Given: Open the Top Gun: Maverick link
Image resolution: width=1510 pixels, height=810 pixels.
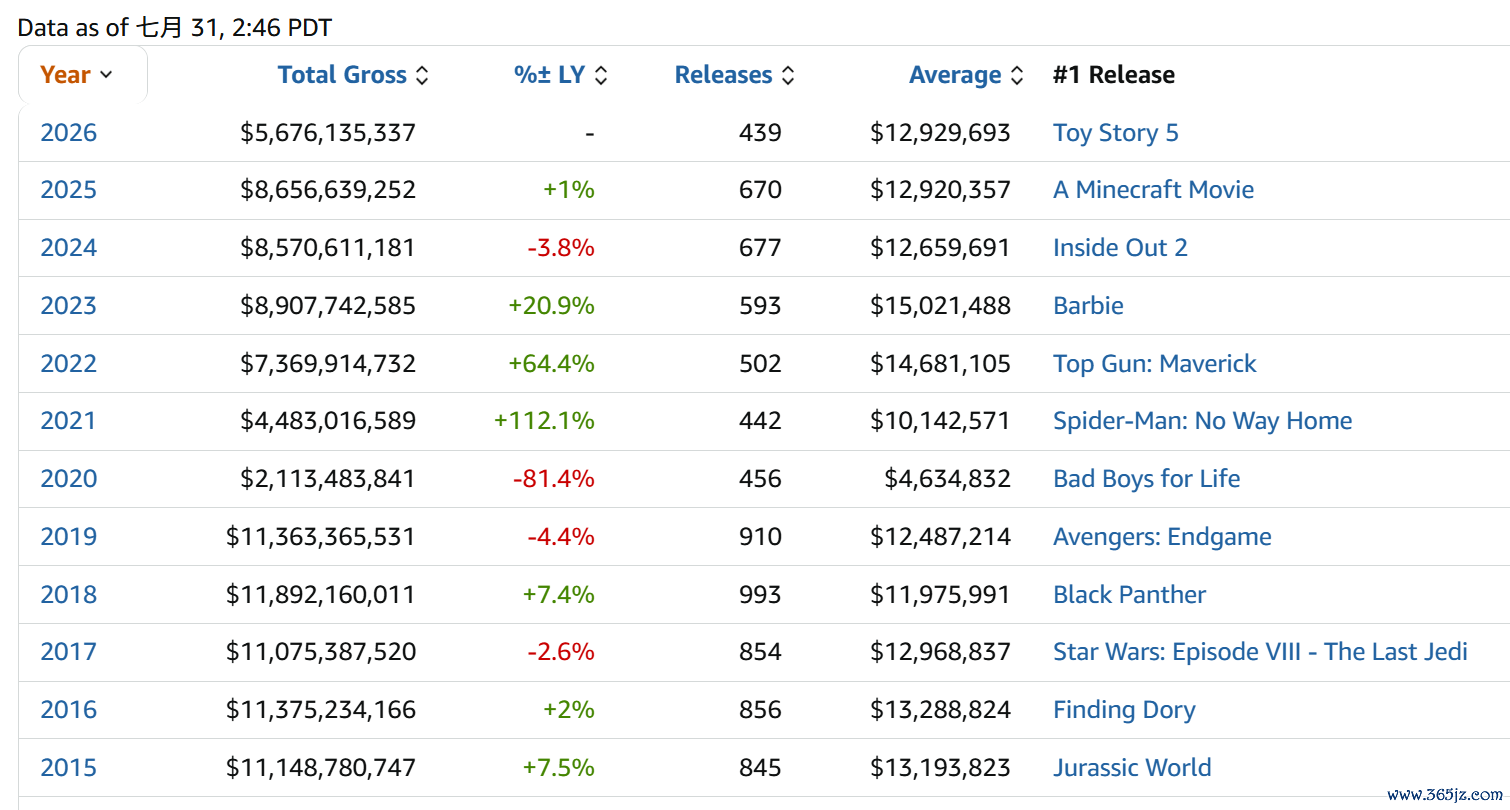Looking at the screenshot, I should (x=1155, y=364).
